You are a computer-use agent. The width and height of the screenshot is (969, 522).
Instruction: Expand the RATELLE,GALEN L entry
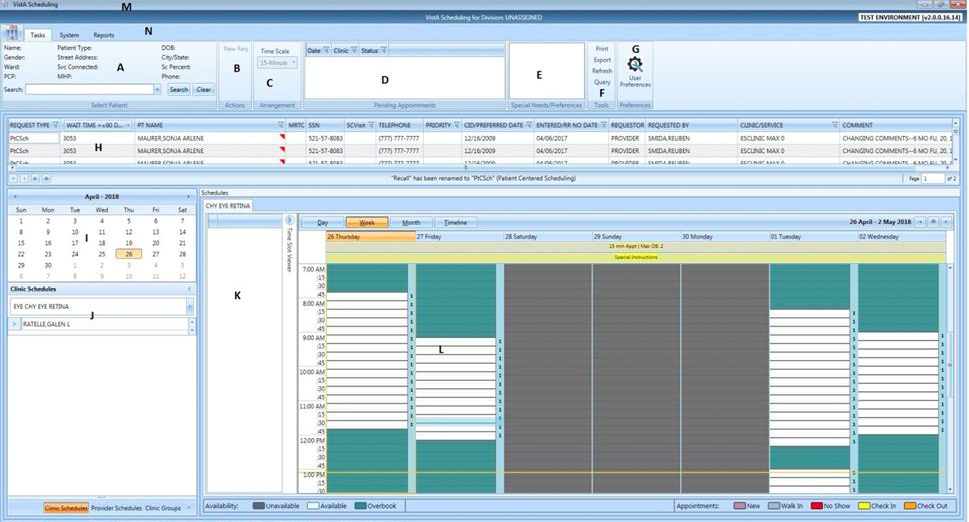pos(15,324)
